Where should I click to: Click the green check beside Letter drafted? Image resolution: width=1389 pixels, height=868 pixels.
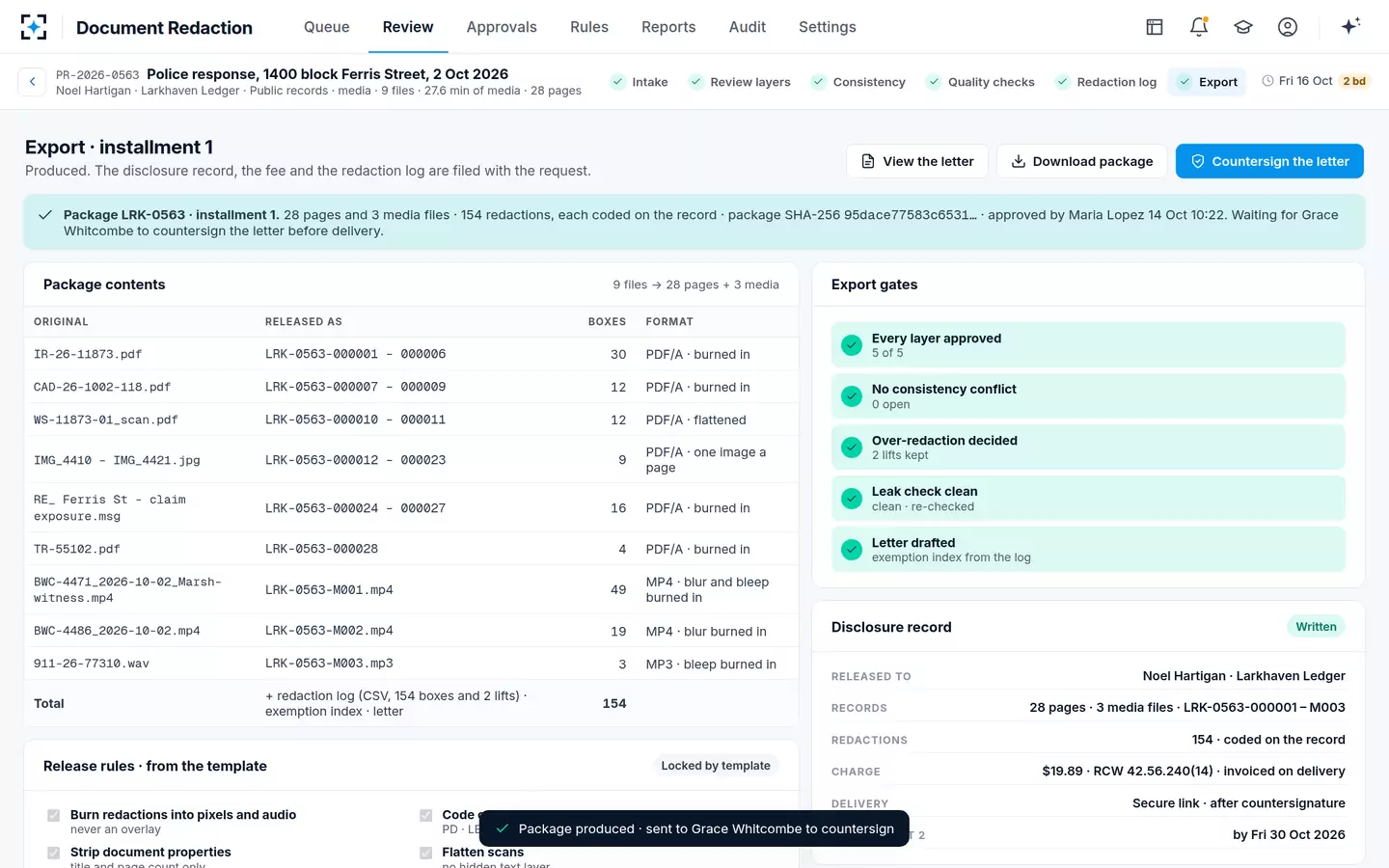[x=852, y=550]
